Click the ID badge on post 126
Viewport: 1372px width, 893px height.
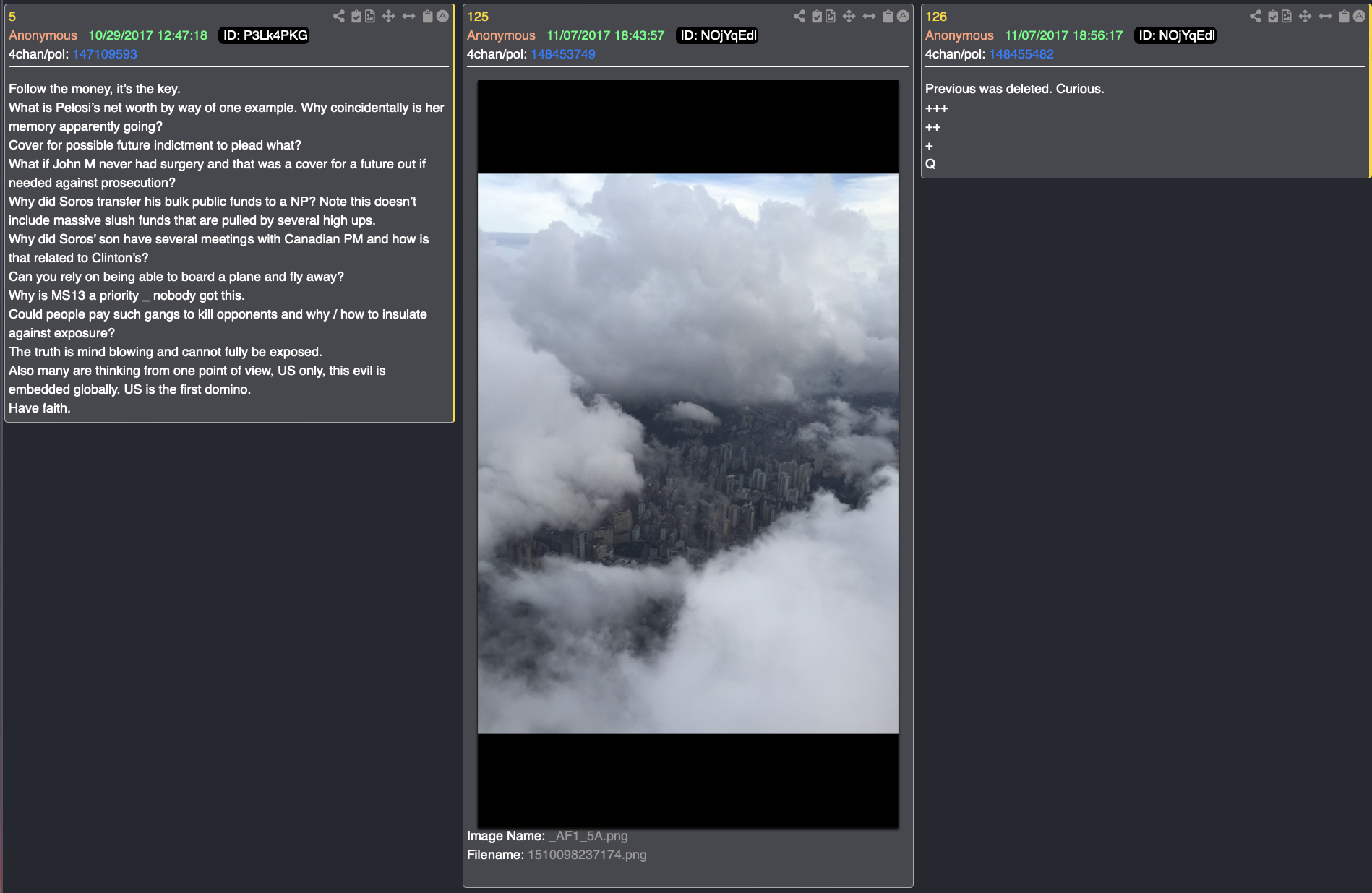[1176, 35]
